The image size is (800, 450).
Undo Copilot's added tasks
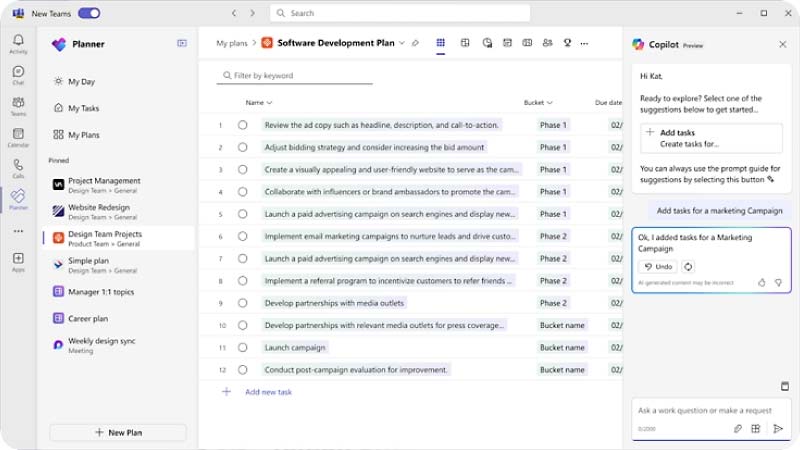pyautogui.click(x=658, y=266)
